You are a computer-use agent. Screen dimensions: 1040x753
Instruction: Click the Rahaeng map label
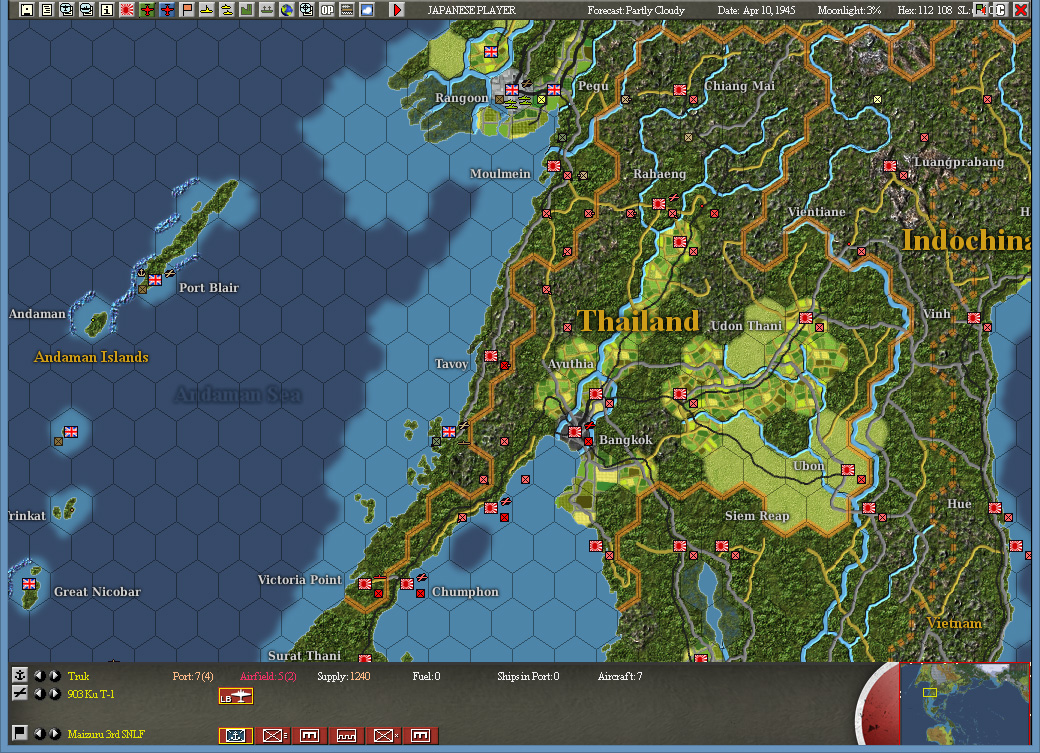point(659,174)
